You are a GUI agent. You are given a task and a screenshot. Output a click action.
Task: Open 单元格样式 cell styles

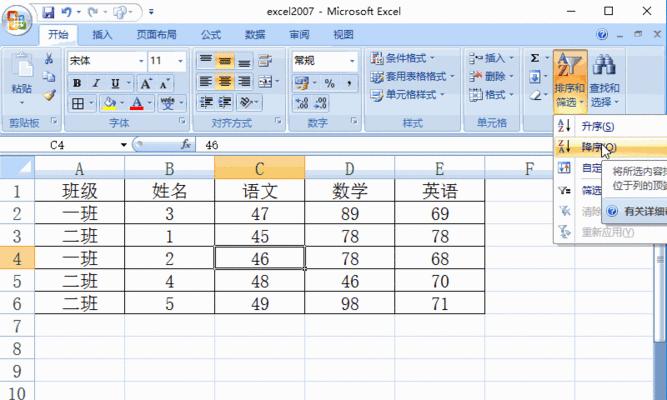407,95
